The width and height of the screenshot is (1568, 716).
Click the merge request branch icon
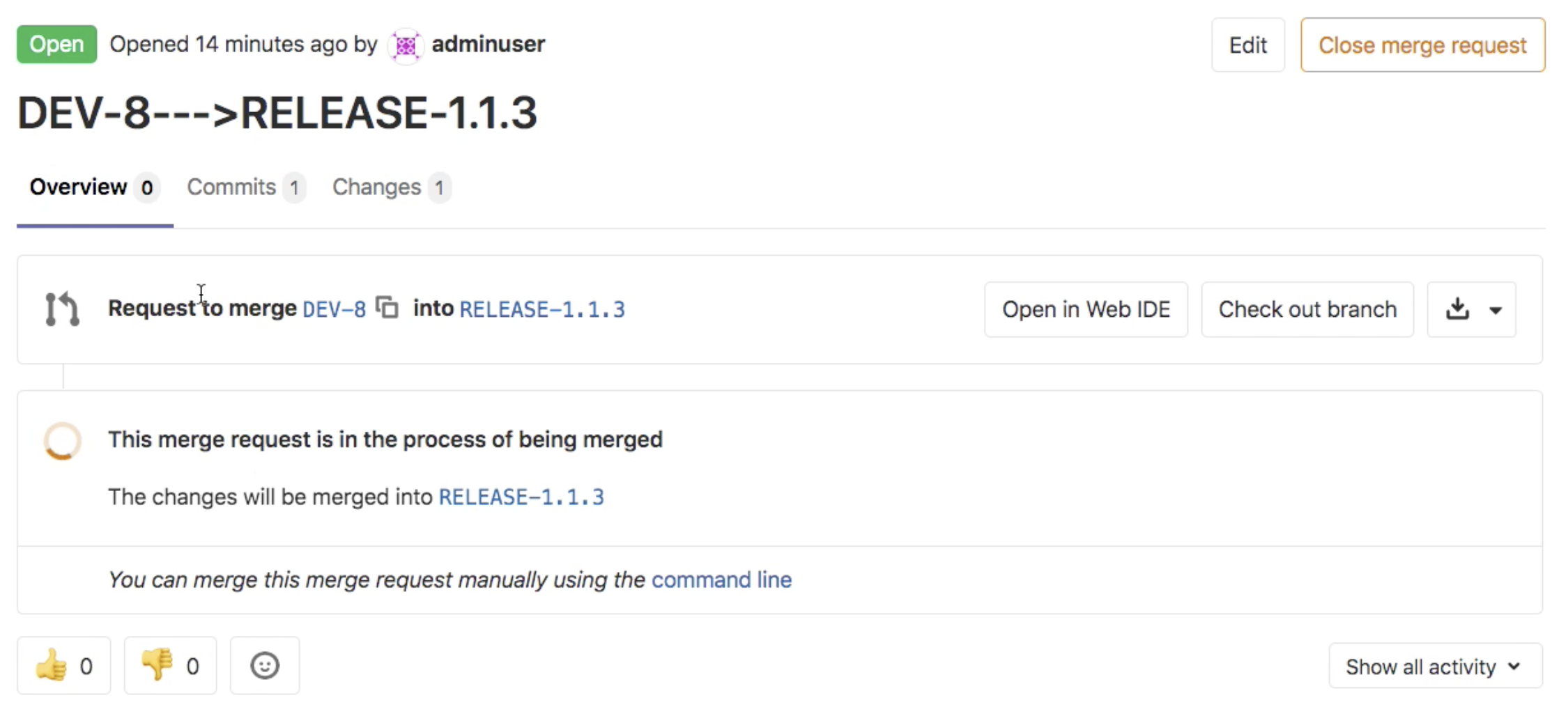tap(62, 309)
